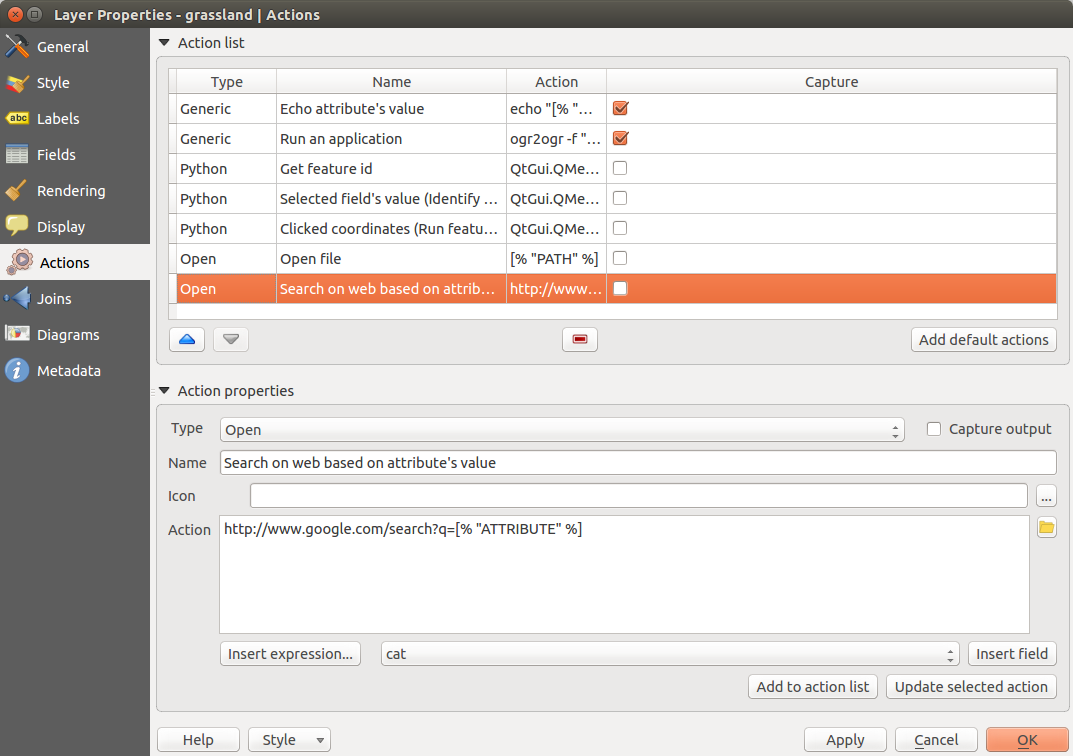Open the Metadata info icon in sidebar

[17, 371]
